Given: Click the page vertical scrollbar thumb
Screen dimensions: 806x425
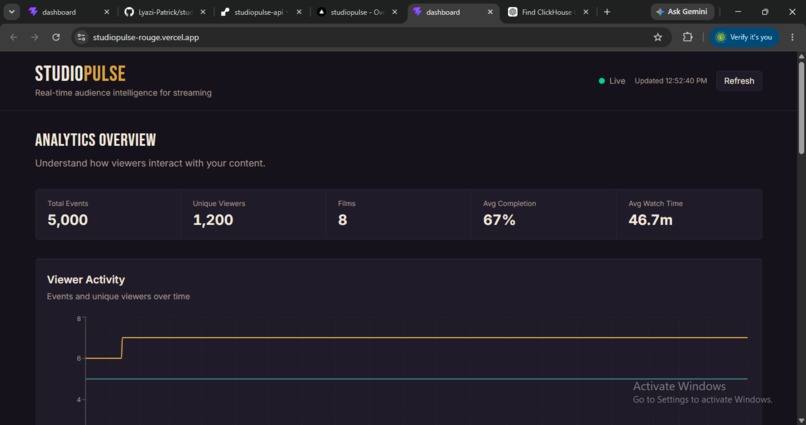Looking at the screenshot, I should tap(801, 107).
